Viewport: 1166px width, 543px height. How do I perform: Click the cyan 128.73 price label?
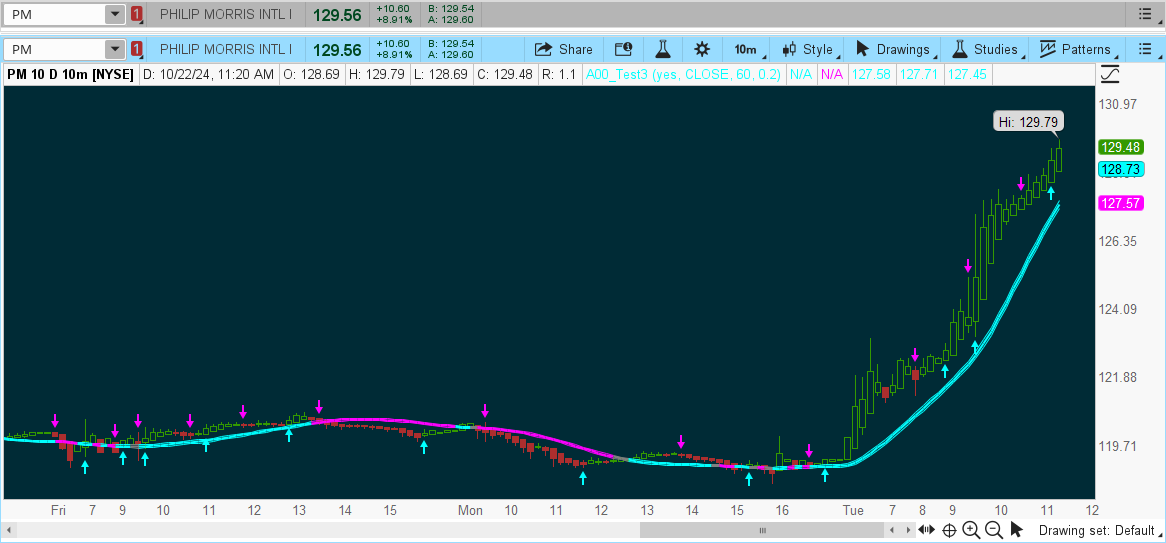click(x=1120, y=170)
